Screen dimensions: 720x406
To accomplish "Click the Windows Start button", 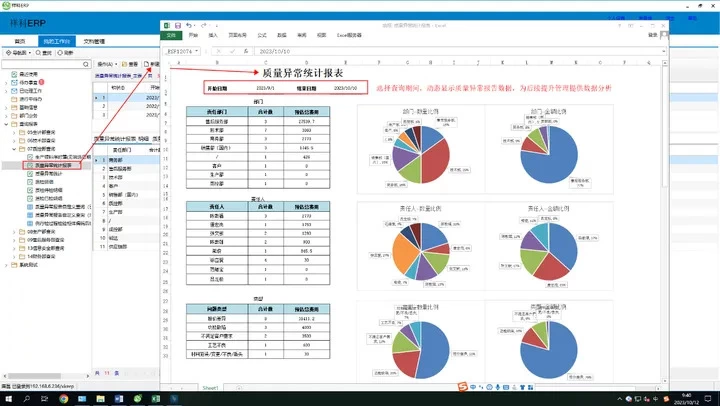I will tap(9, 397).
